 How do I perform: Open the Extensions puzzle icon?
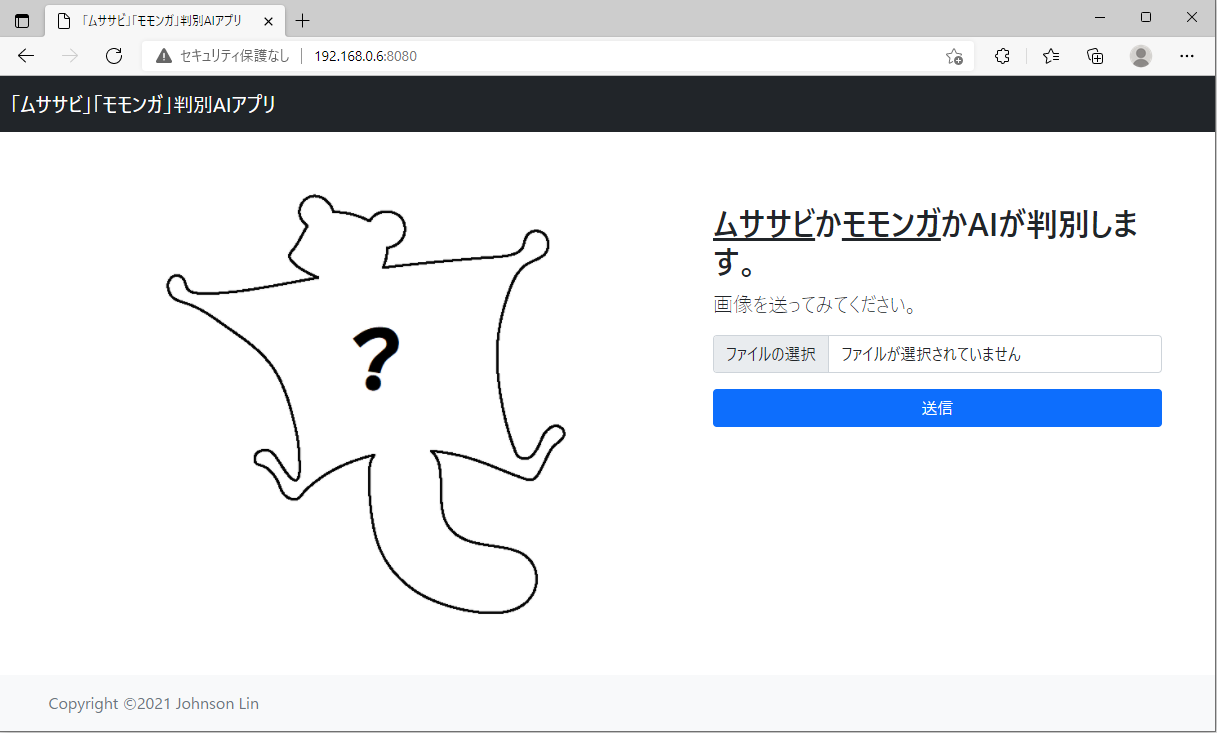click(1001, 56)
